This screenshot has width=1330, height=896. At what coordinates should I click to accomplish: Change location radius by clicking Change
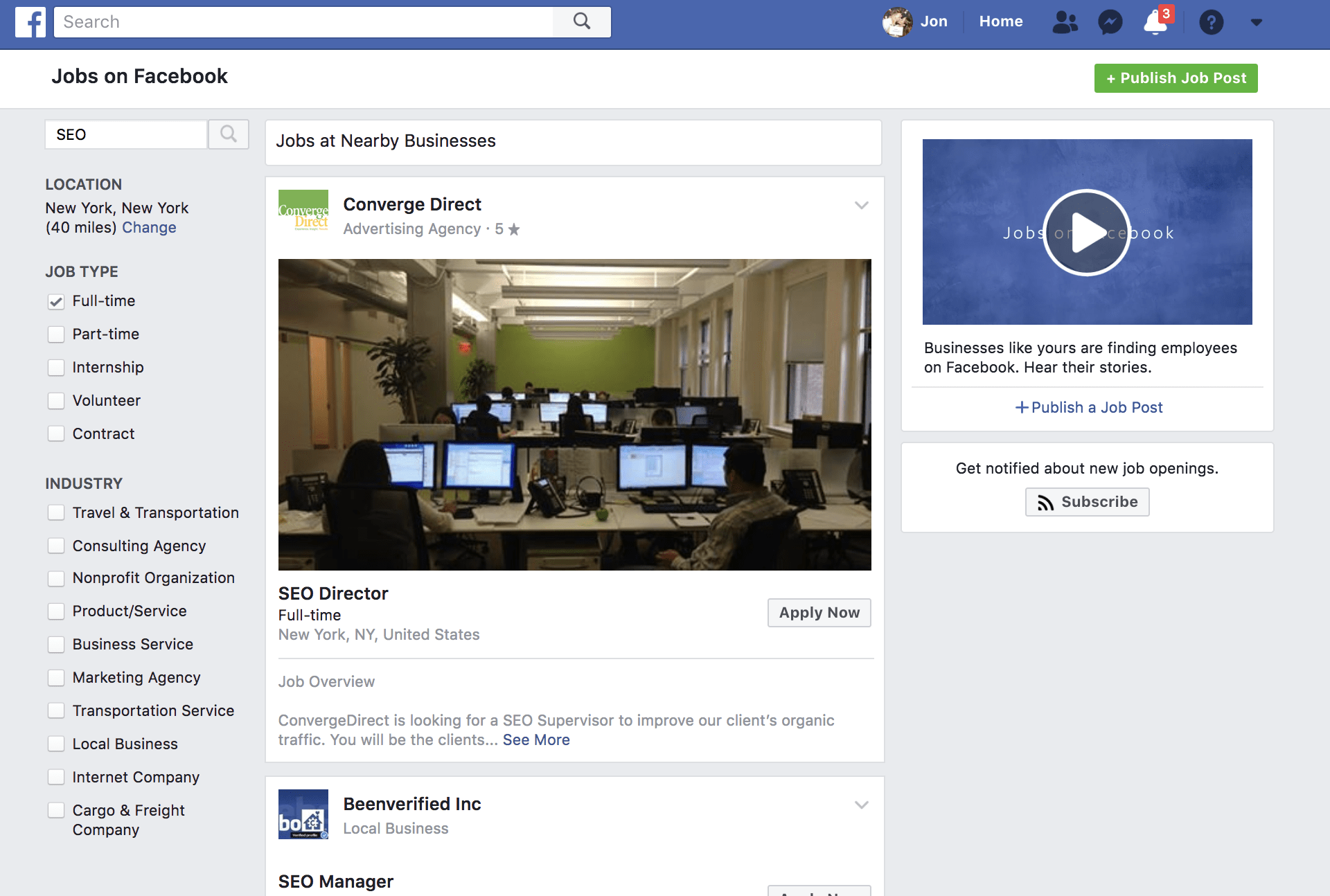pos(148,228)
